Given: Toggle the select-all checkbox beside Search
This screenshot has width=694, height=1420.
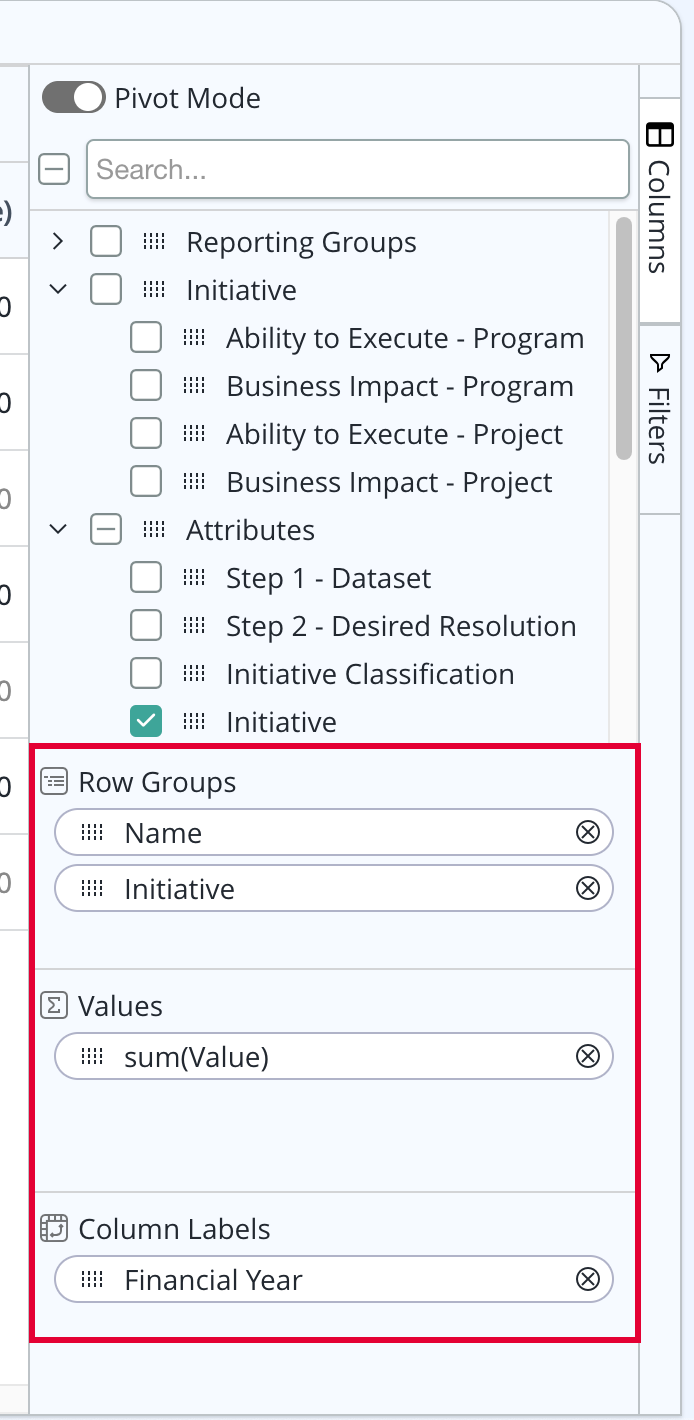Looking at the screenshot, I should click(x=54, y=170).
